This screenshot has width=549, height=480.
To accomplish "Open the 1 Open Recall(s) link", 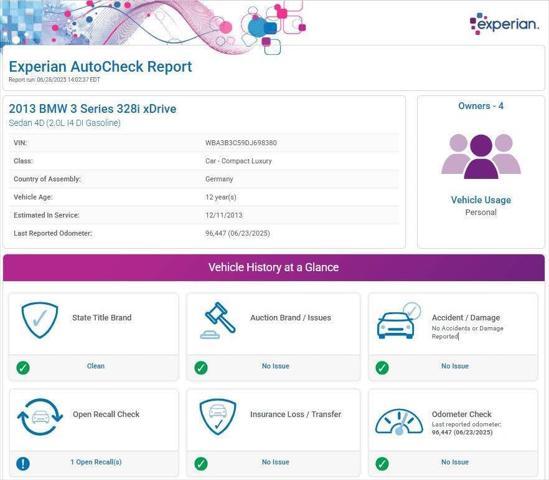I will click(96, 462).
